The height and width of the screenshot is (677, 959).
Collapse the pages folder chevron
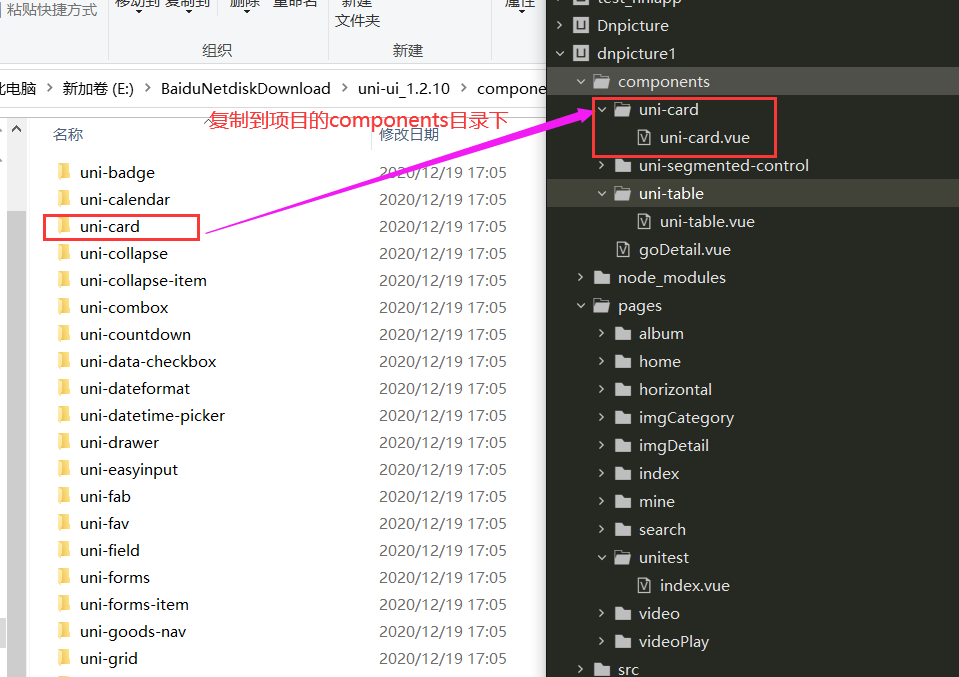[x=581, y=305]
